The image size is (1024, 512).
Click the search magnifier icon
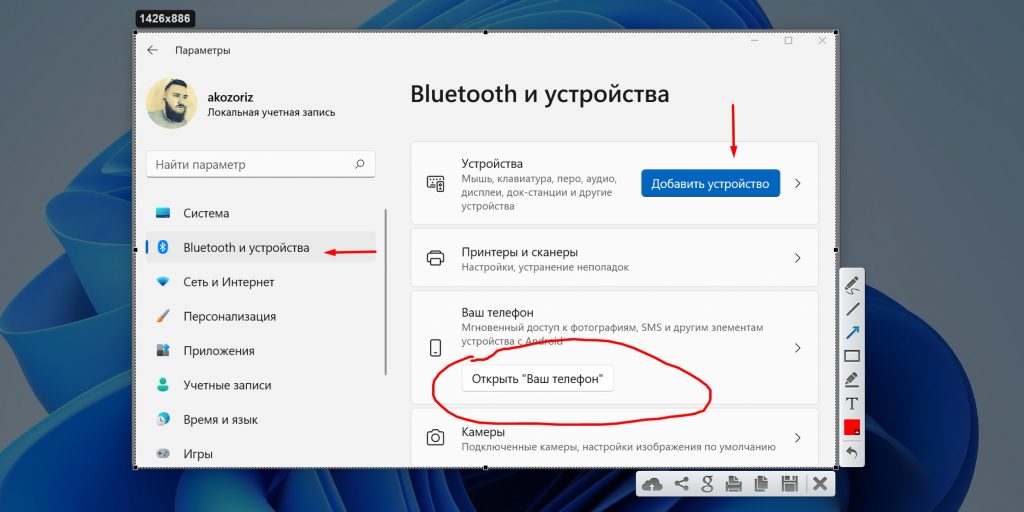click(x=360, y=165)
